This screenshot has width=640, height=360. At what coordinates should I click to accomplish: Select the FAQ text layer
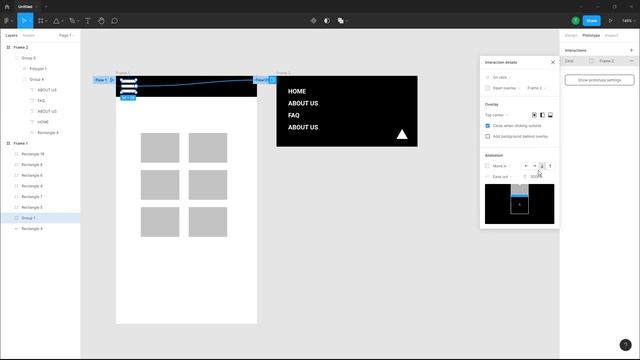(x=40, y=100)
